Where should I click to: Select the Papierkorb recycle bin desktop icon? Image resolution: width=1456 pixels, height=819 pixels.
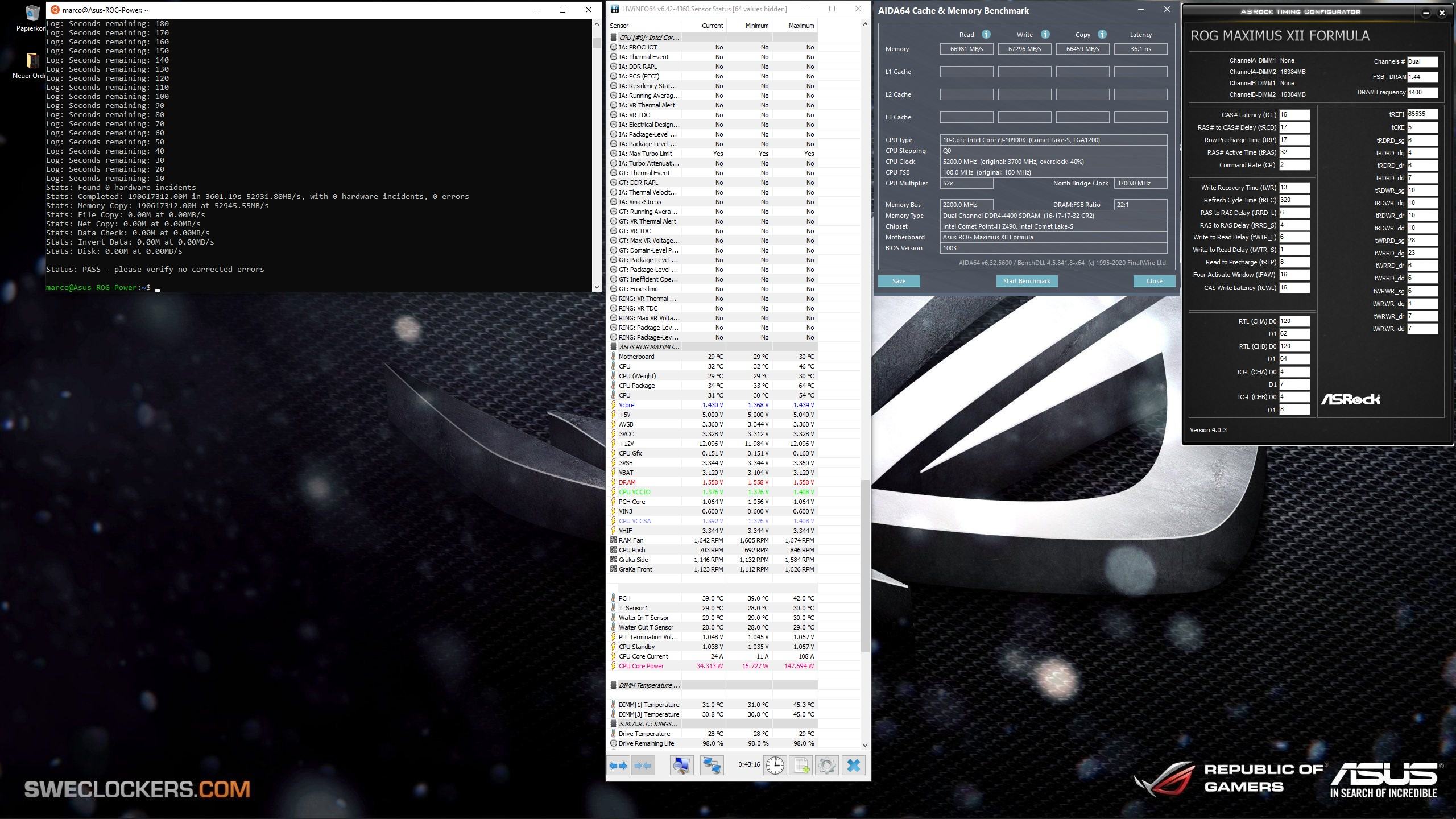click(x=32, y=17)
